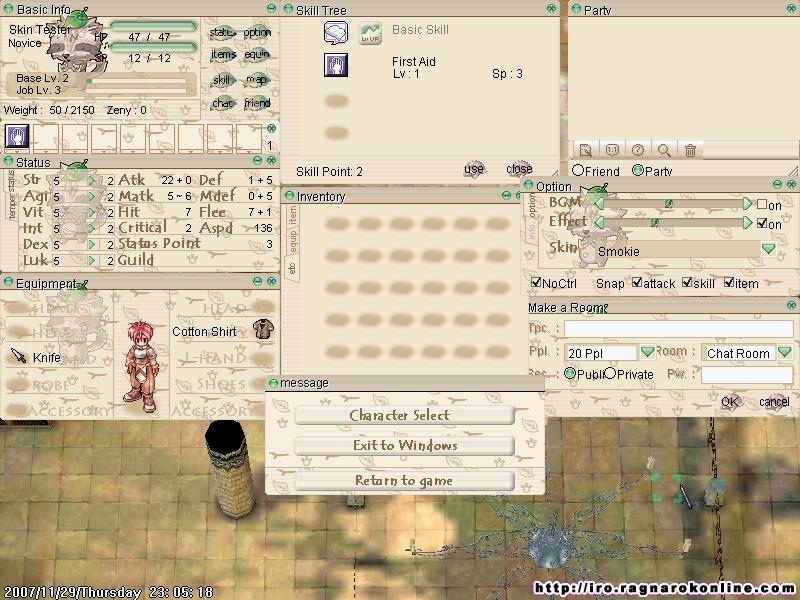
Task: Open the Skin dropdown showing Smokie
Action: click(768, 249)
